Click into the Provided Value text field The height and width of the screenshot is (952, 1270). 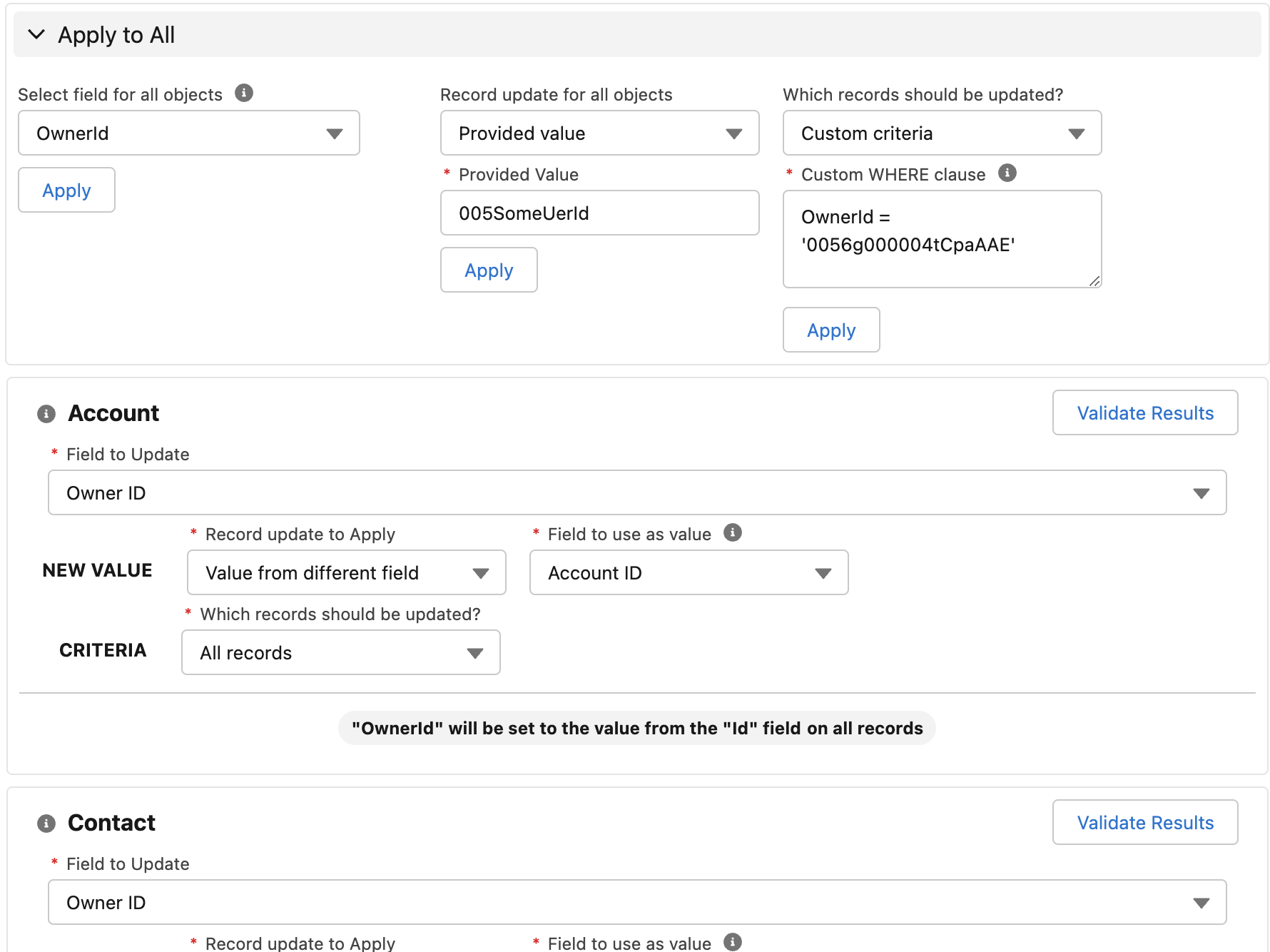pos(599,213)
